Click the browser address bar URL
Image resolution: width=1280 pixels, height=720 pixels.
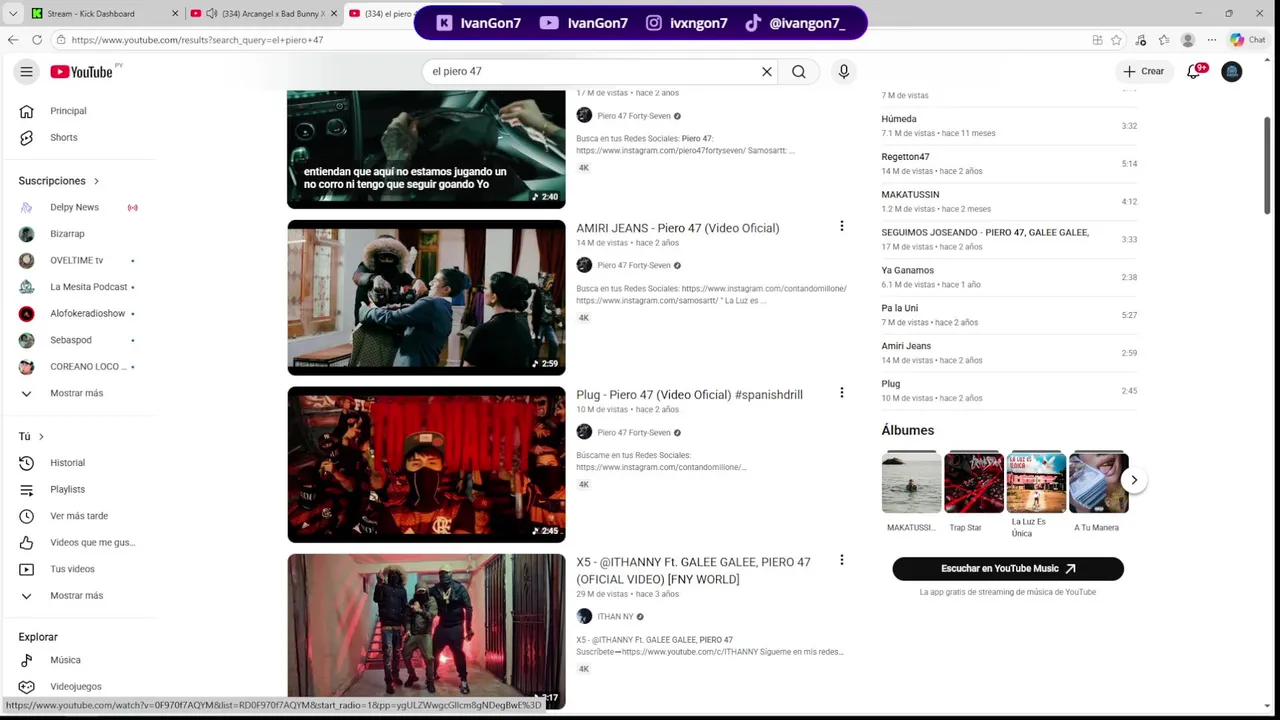point(197,40)
